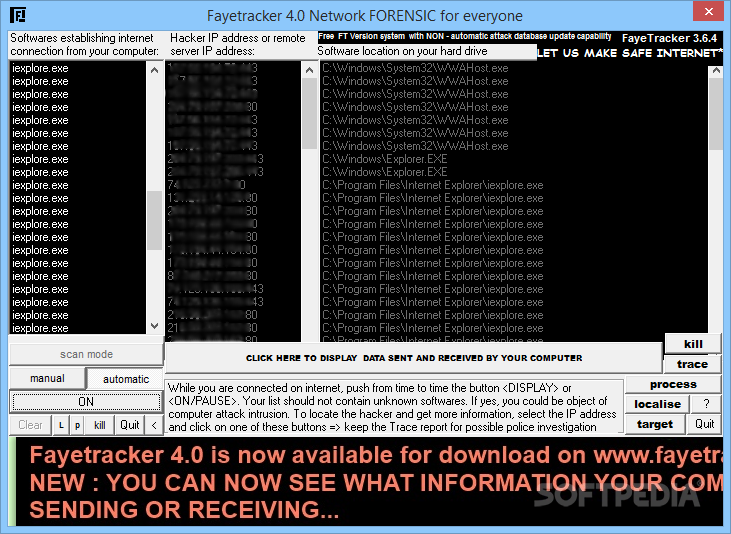Click up arrow of IP address list scrollbar

click(309, 70)
